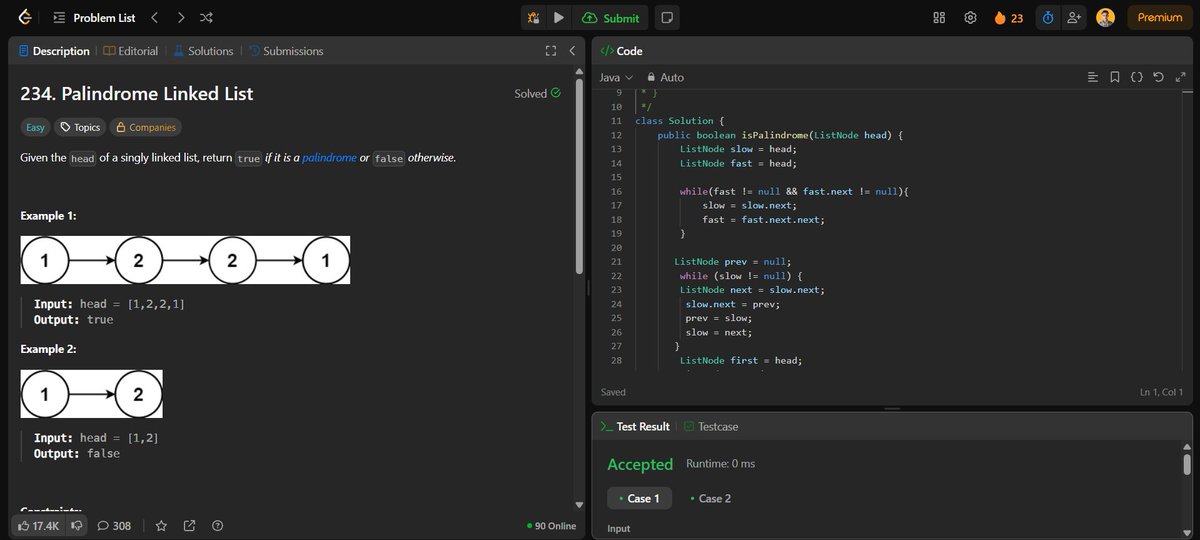This screenshot has width=1200, height=540.
Task: Run the code with play button
Action: pos(559,17)
